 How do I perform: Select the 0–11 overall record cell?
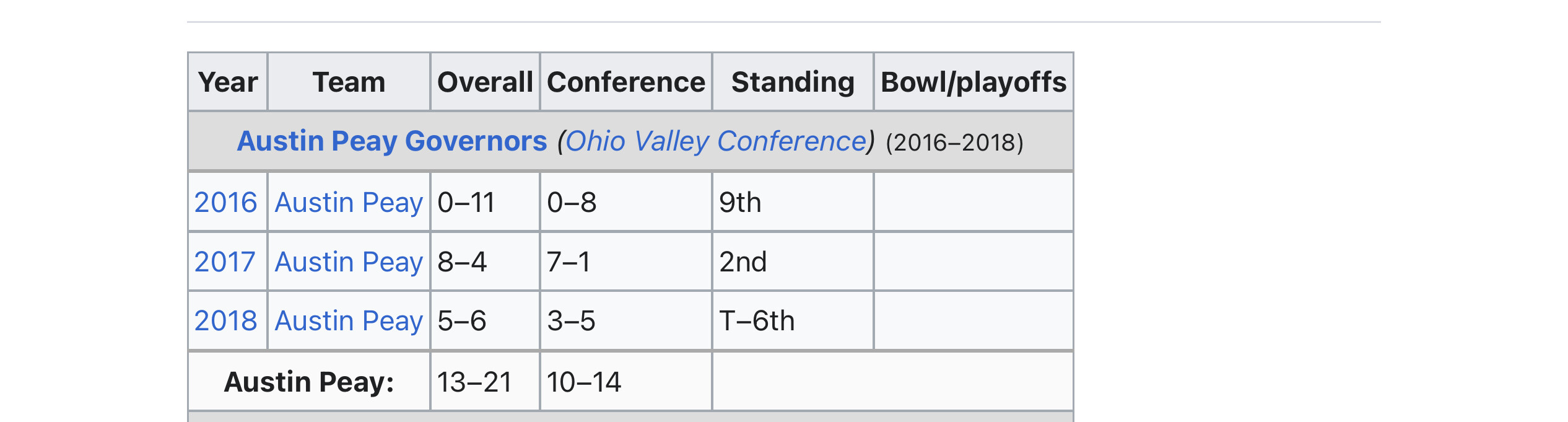point(485,202)
